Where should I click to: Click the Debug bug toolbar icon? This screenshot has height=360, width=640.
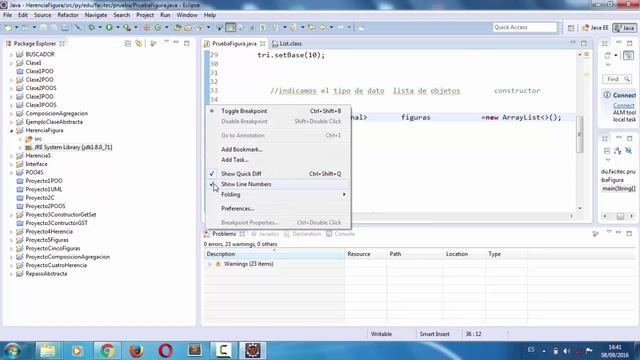pyautogui.click(x=92, y=27)
